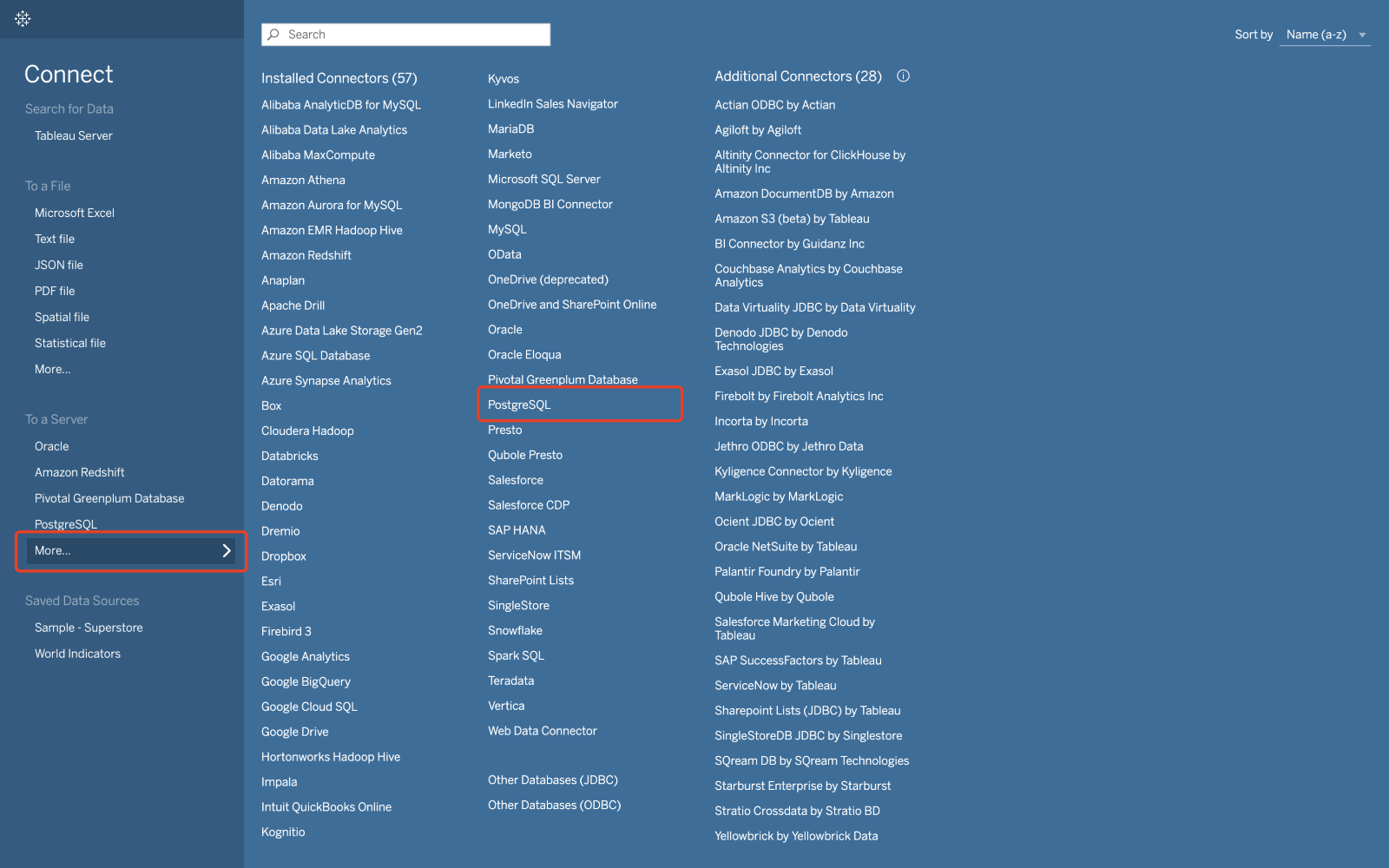Select Presto connector
Image resolution: width=1389 pixels, height=868 pixels.
coord(505,430)
